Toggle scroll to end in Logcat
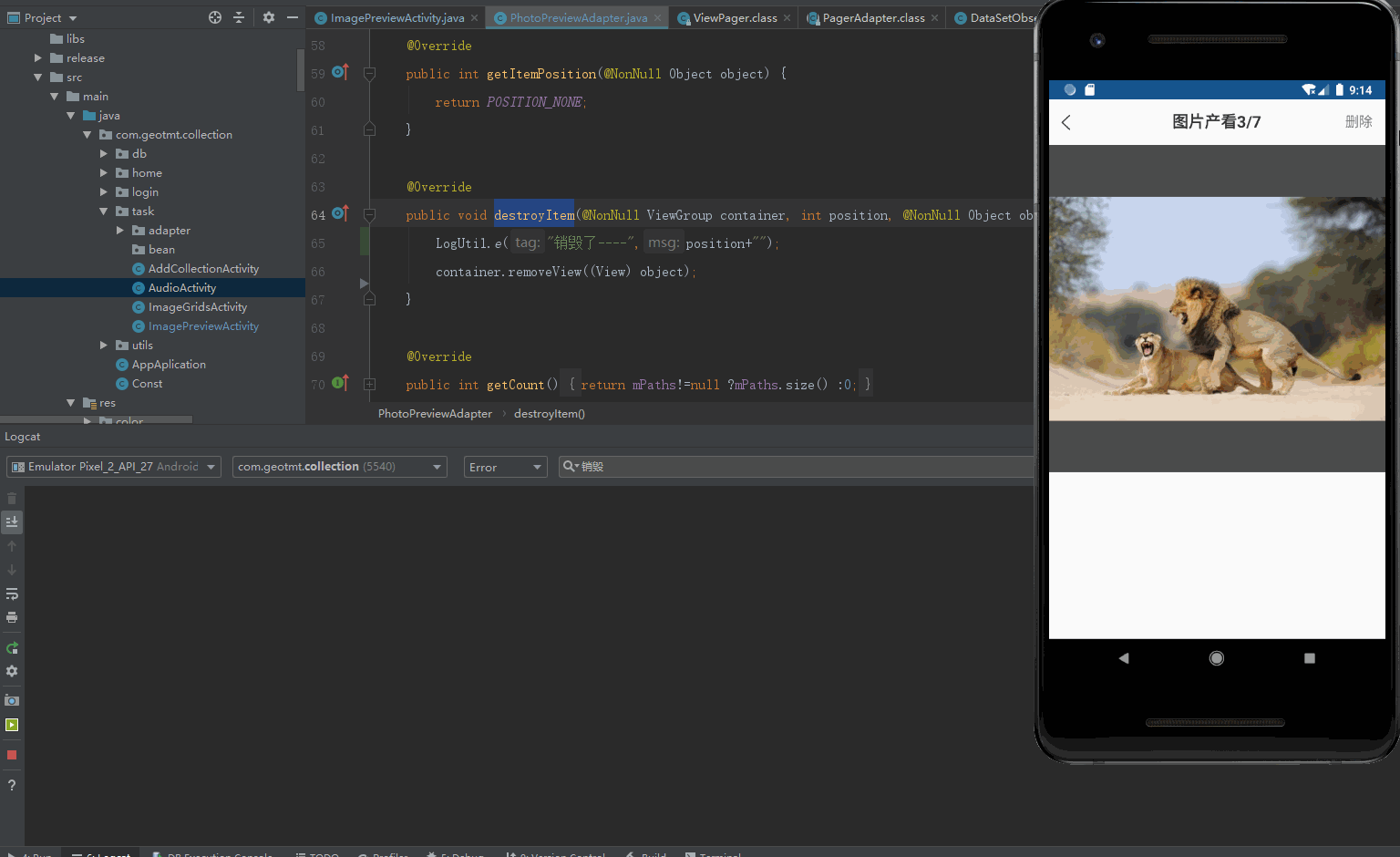 click(x=12, y=521)
